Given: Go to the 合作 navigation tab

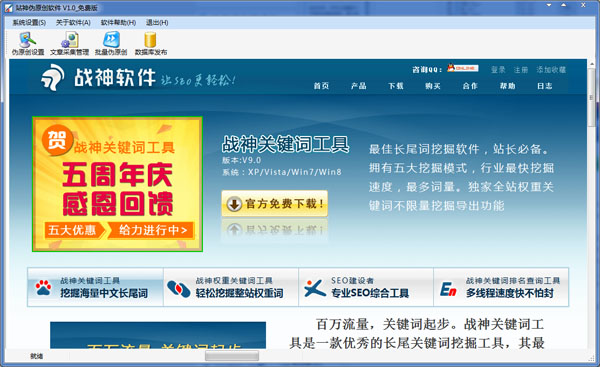Looking at the screenshot, I should (x=470, y=86).
